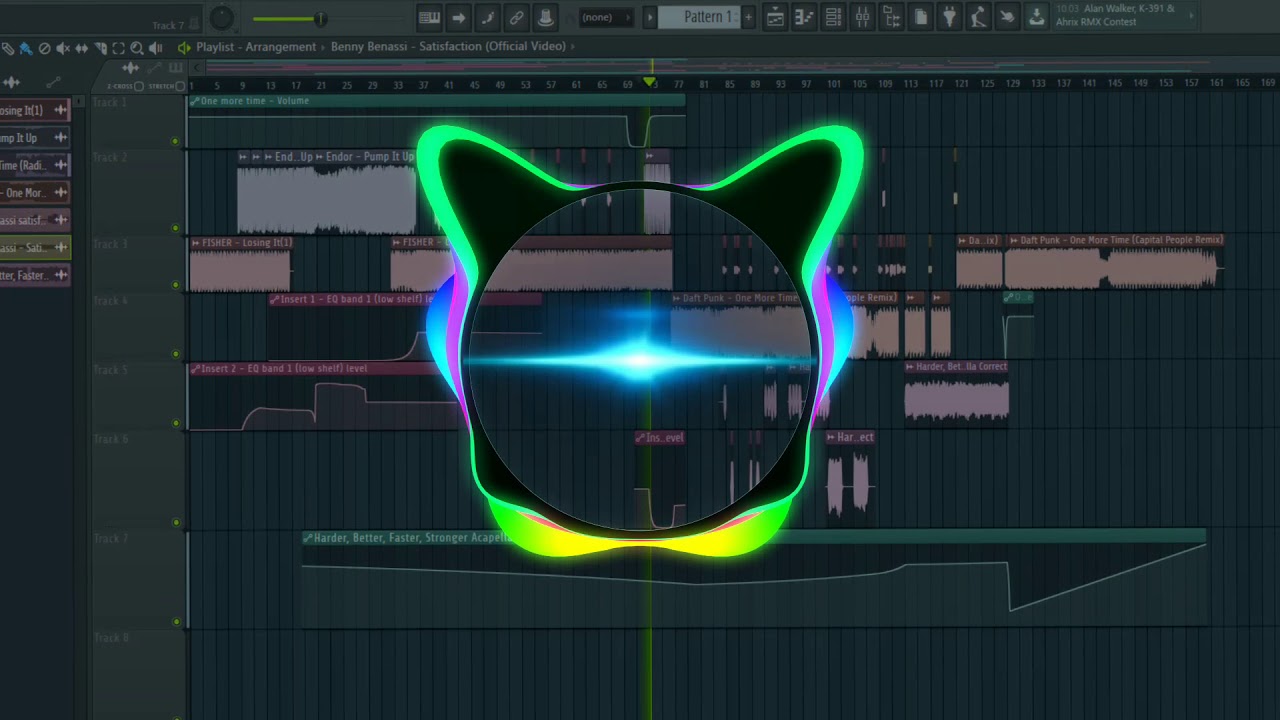Mute Track 5 using its green LED
The height and width of the screenshot is (720, 1280).
point(175,422)
